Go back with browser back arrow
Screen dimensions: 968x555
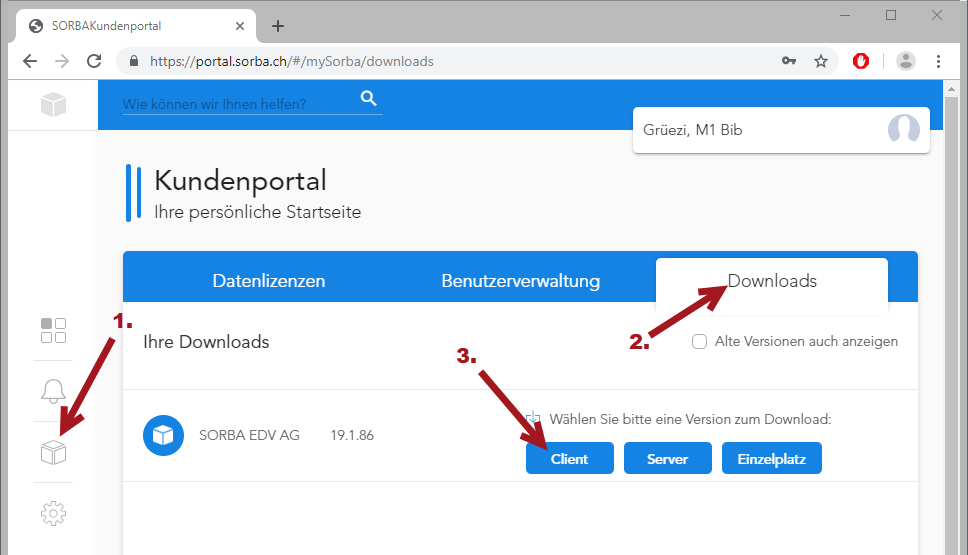click(x=30, y=61)
